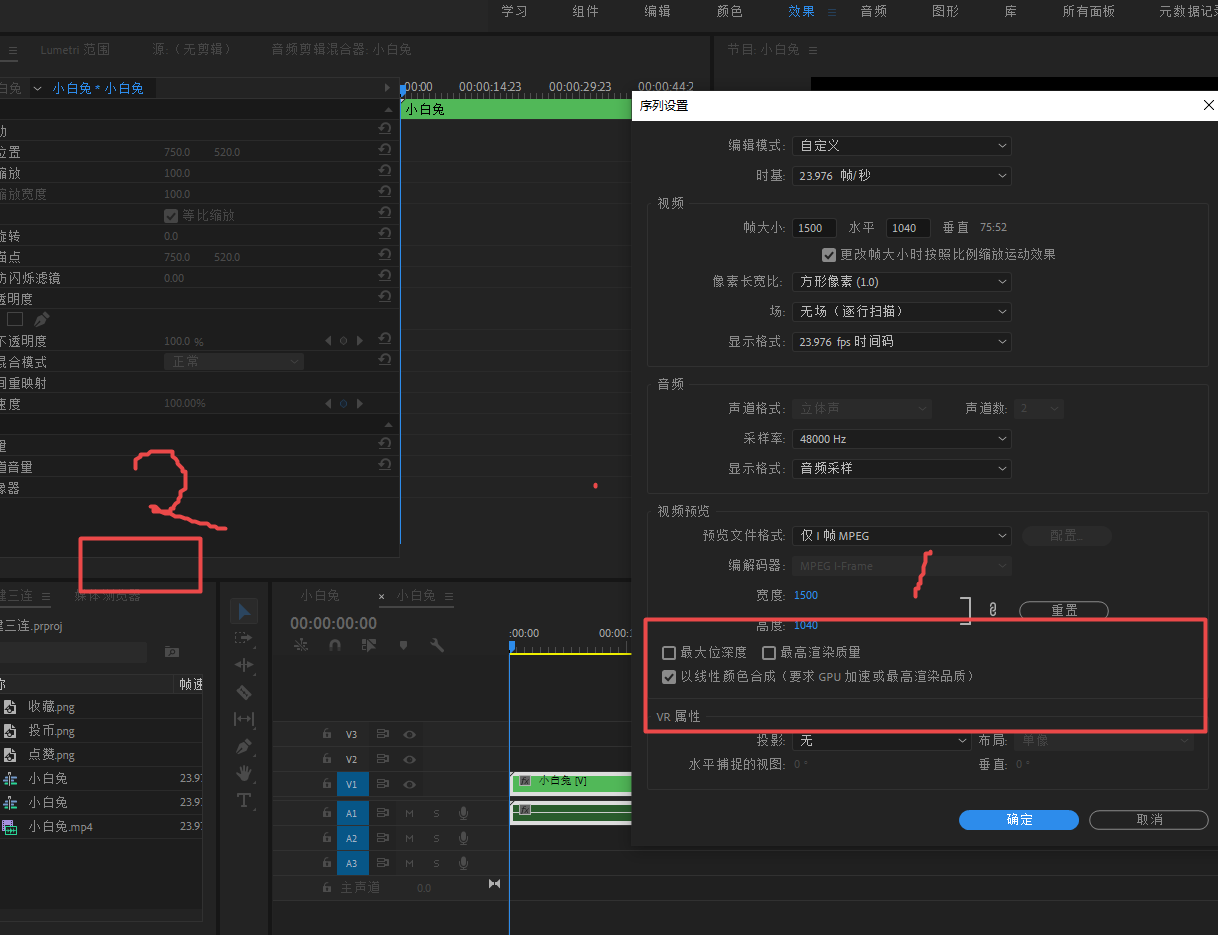Open timeline display settings wrench
Image resolution: width=1218 pixels, height=935 pixels.
pos(437,646)
